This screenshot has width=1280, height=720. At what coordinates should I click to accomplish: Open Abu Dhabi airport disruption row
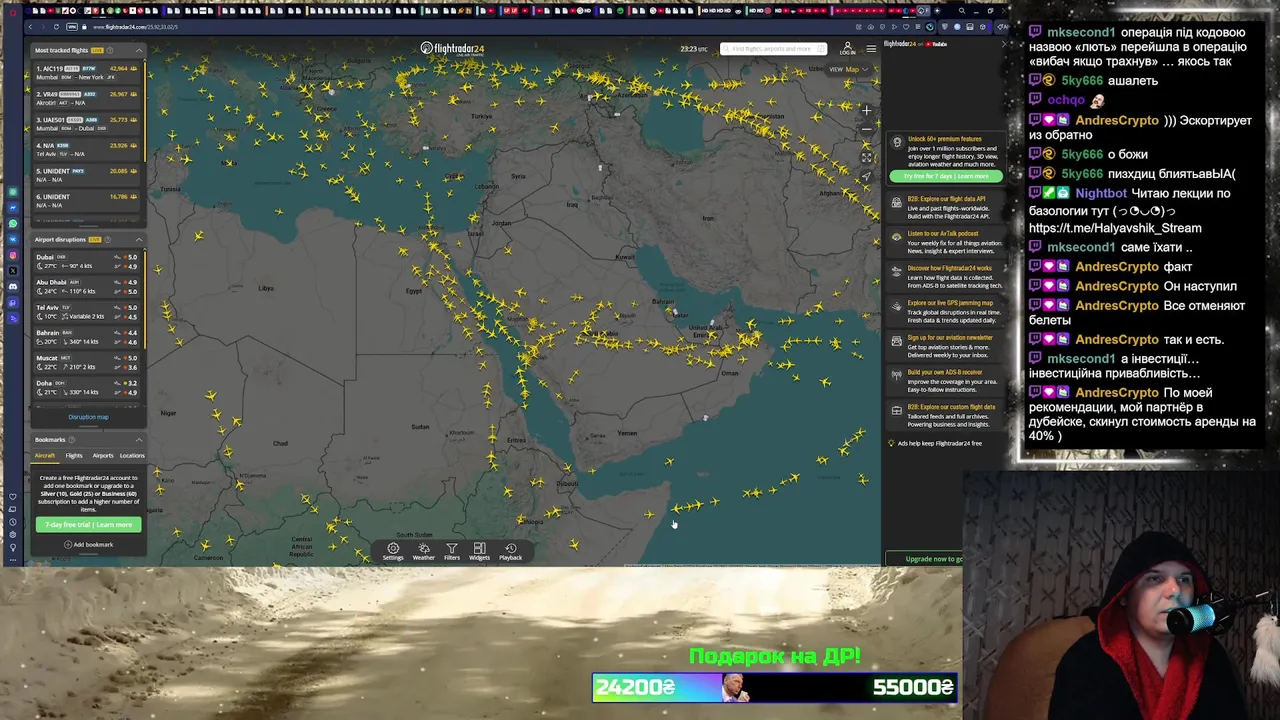tap(88, 286)
